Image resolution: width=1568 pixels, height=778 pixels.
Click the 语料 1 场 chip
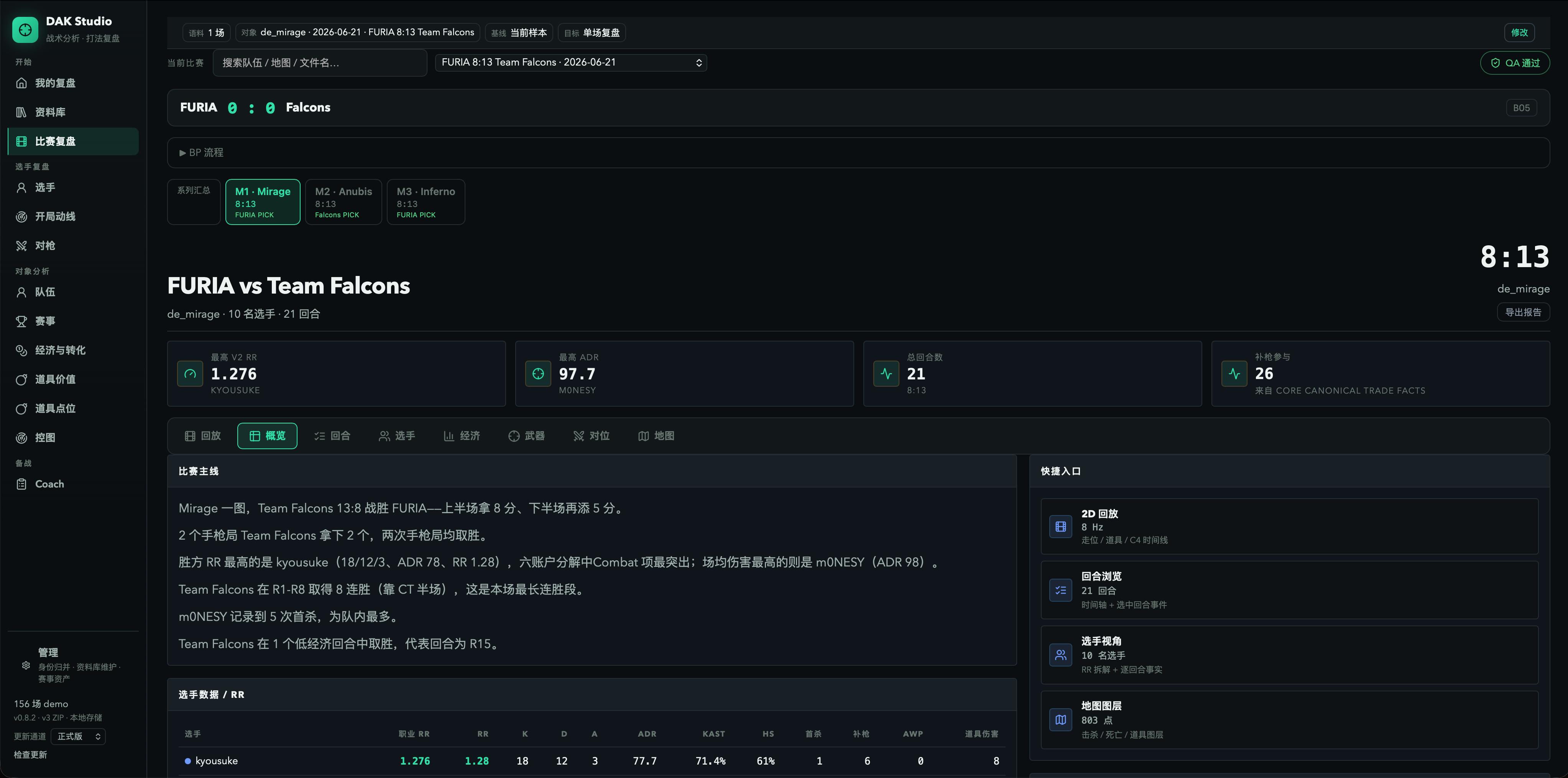point(206,32)
